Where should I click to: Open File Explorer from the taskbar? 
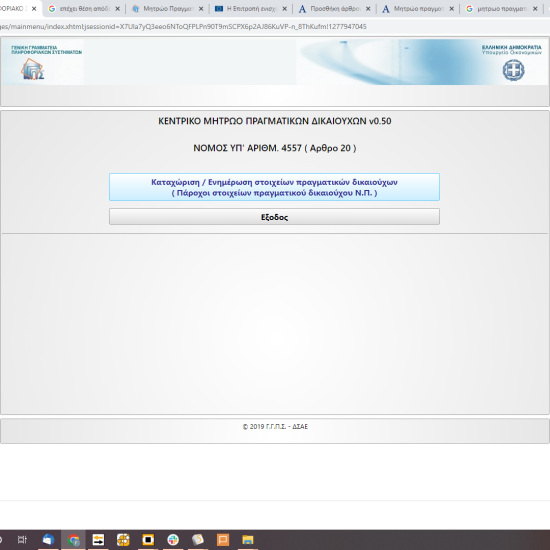pyautogui.click(x=248, y=539)
